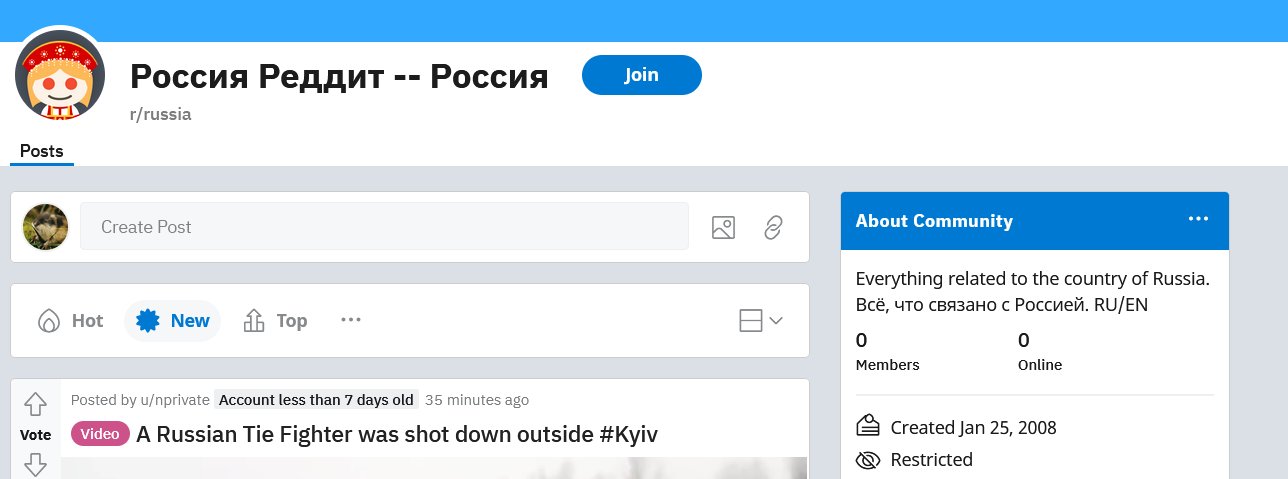Viewport: 1288px width, 479px height.
Task: Click the community description text
Action: [x=1033, y=292]
